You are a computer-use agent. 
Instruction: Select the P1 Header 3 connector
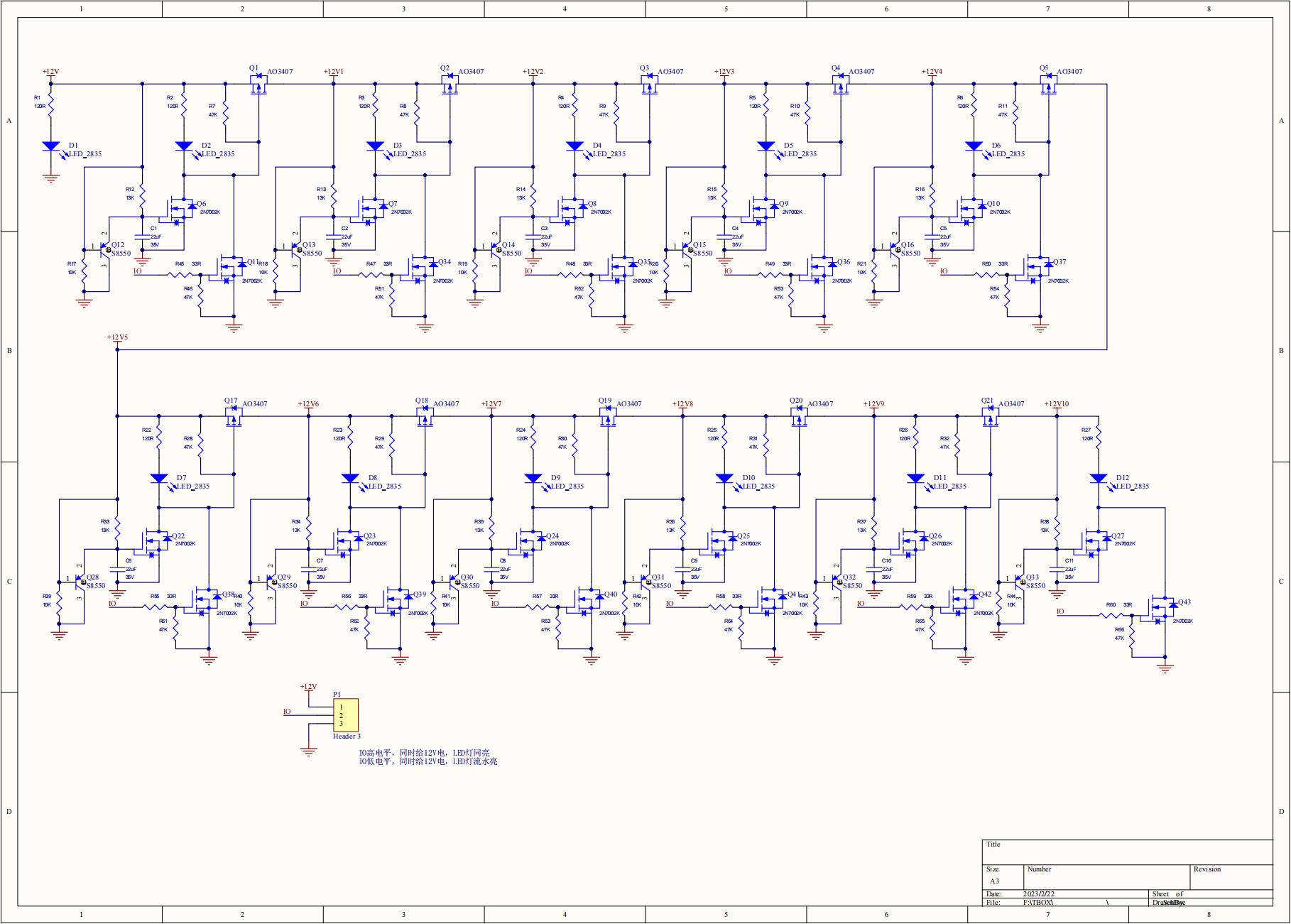point(346,714)
